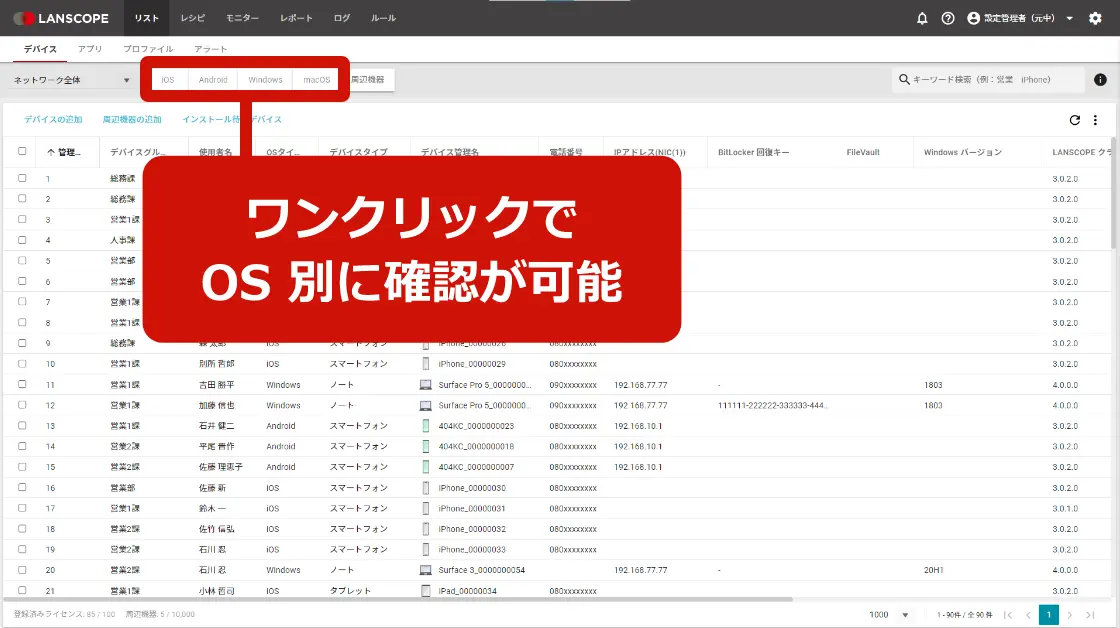Viewport: 1120px width, 628px height.
Task: Switch to the アプリ tab
Action: pos(90,49)
